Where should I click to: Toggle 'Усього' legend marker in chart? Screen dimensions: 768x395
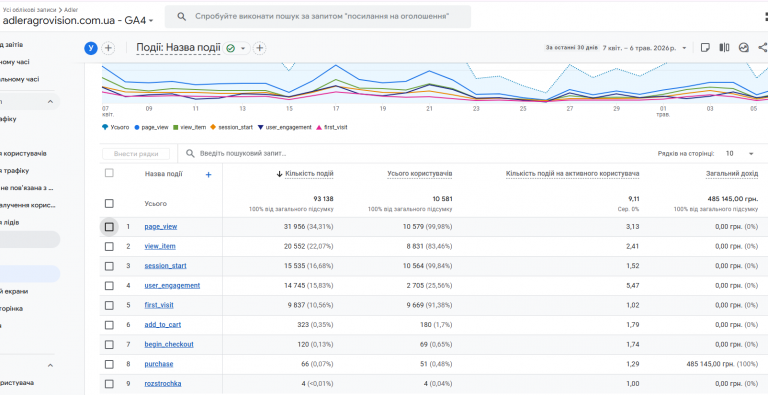point(105,127)
